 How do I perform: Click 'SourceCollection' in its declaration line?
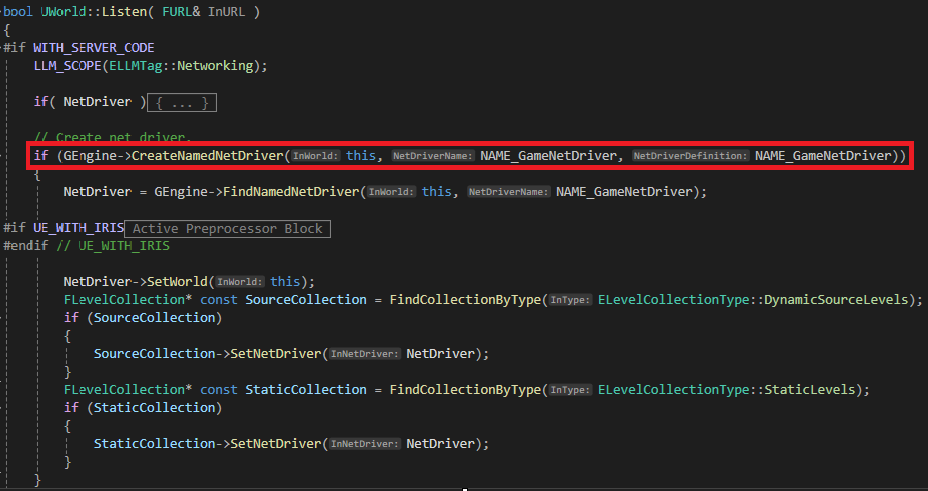[x=306, y=299]
